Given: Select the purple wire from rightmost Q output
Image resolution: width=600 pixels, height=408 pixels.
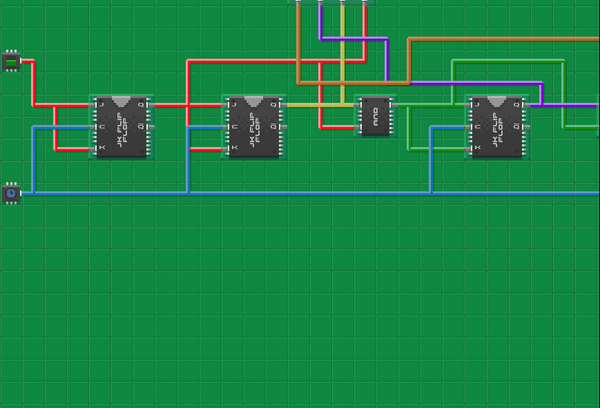Looking at the screenshot, I should click(566, 105).
